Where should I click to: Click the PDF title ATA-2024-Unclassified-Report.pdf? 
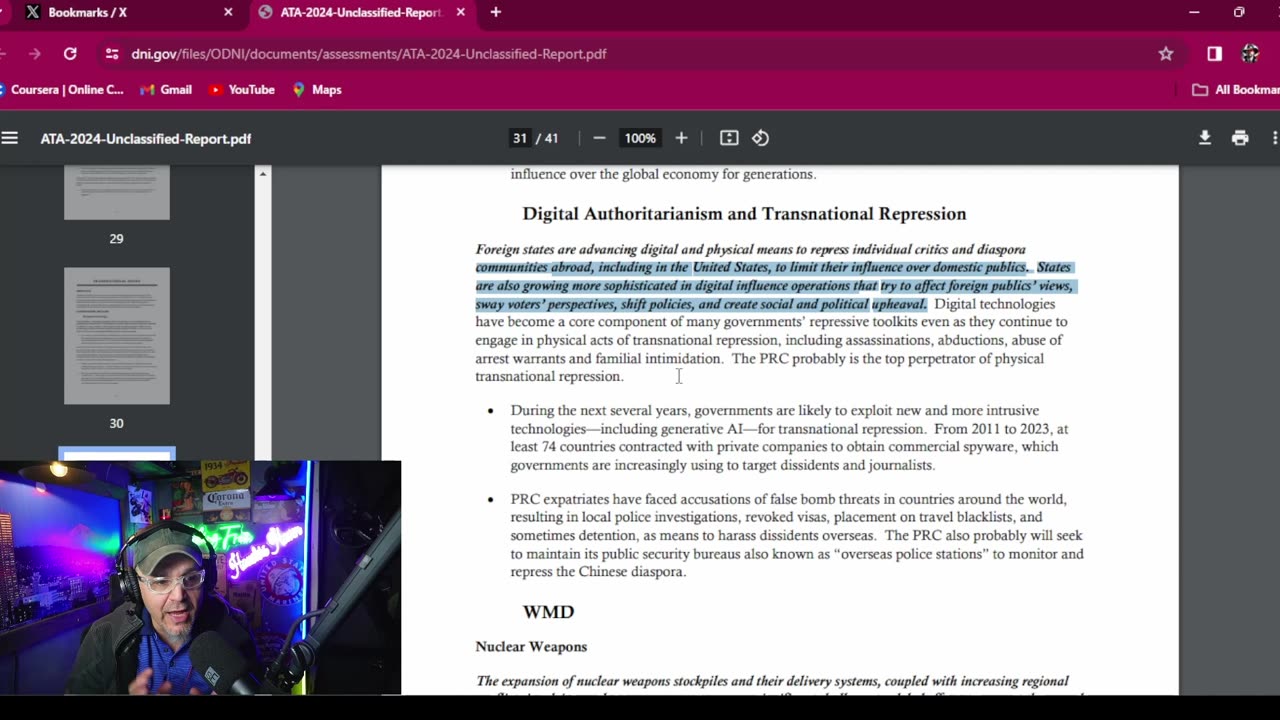(x=146, y=139)
